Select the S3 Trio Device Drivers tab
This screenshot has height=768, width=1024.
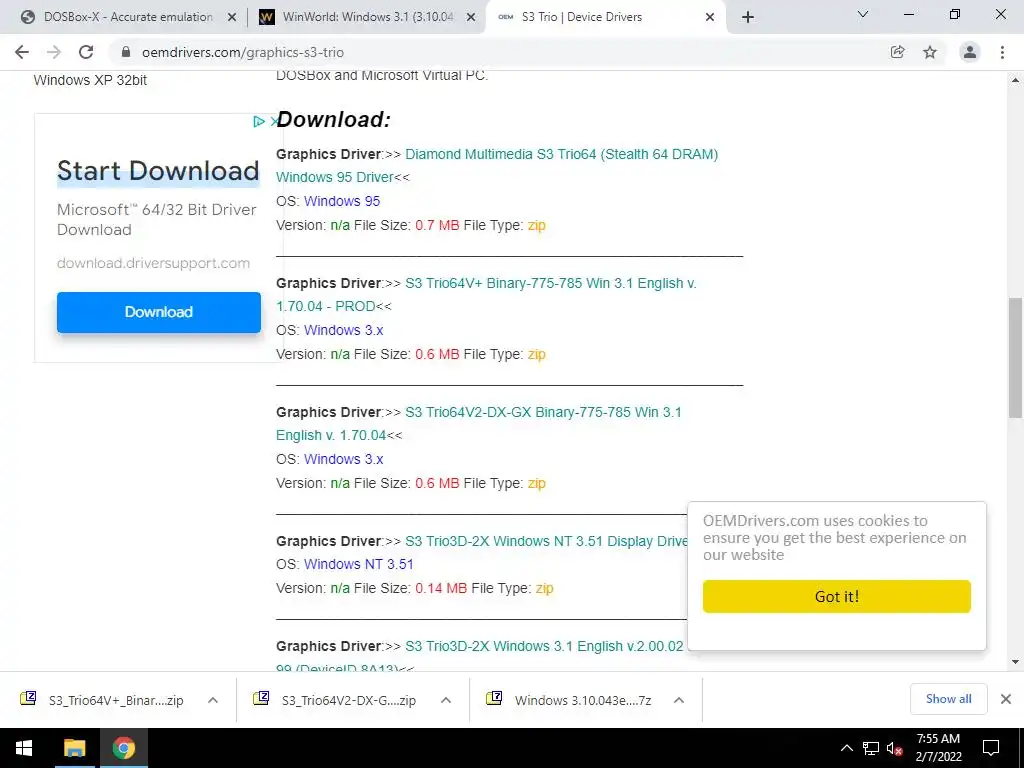tap(604, 17)
